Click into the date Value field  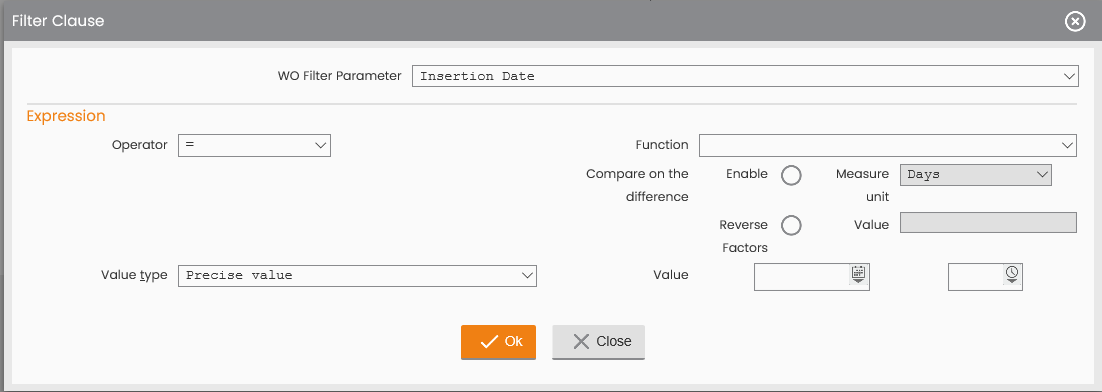(812, 277)
